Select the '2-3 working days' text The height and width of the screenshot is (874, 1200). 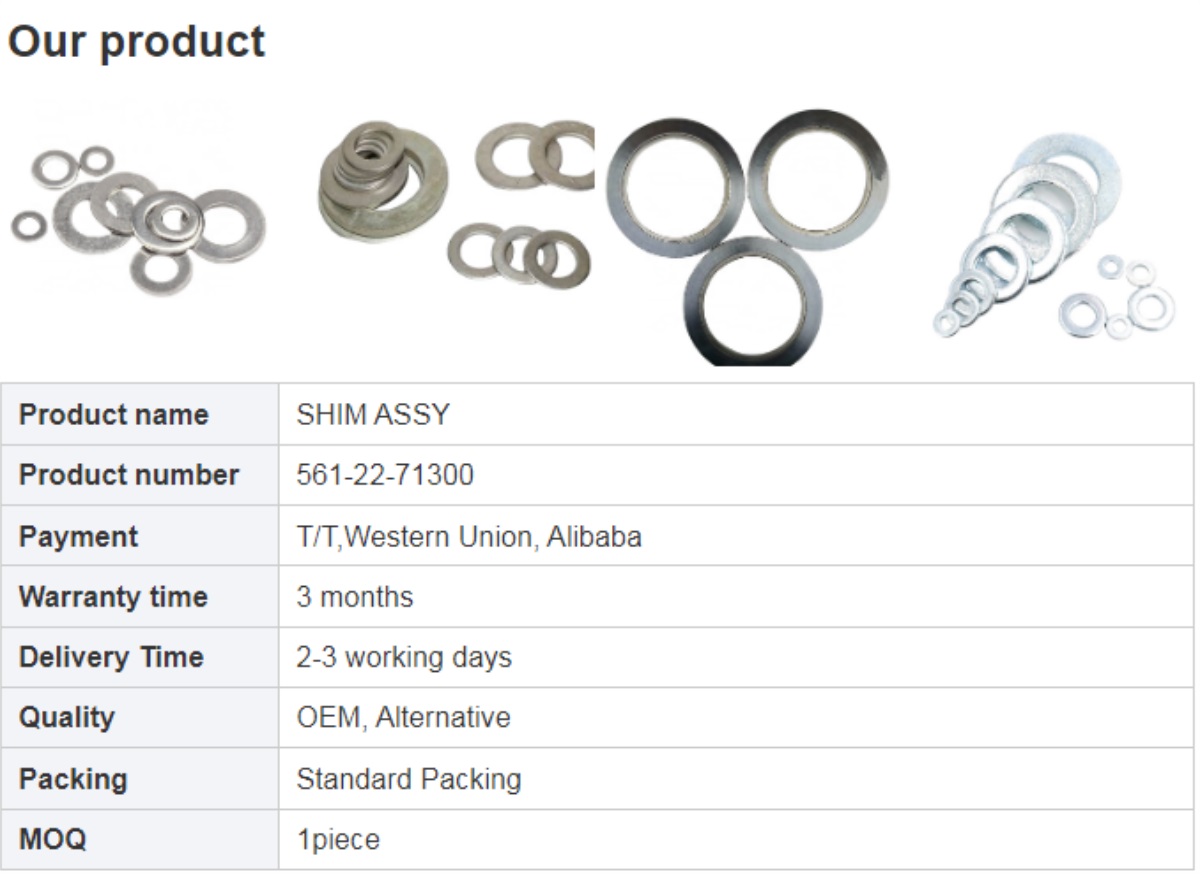(404, 657)
